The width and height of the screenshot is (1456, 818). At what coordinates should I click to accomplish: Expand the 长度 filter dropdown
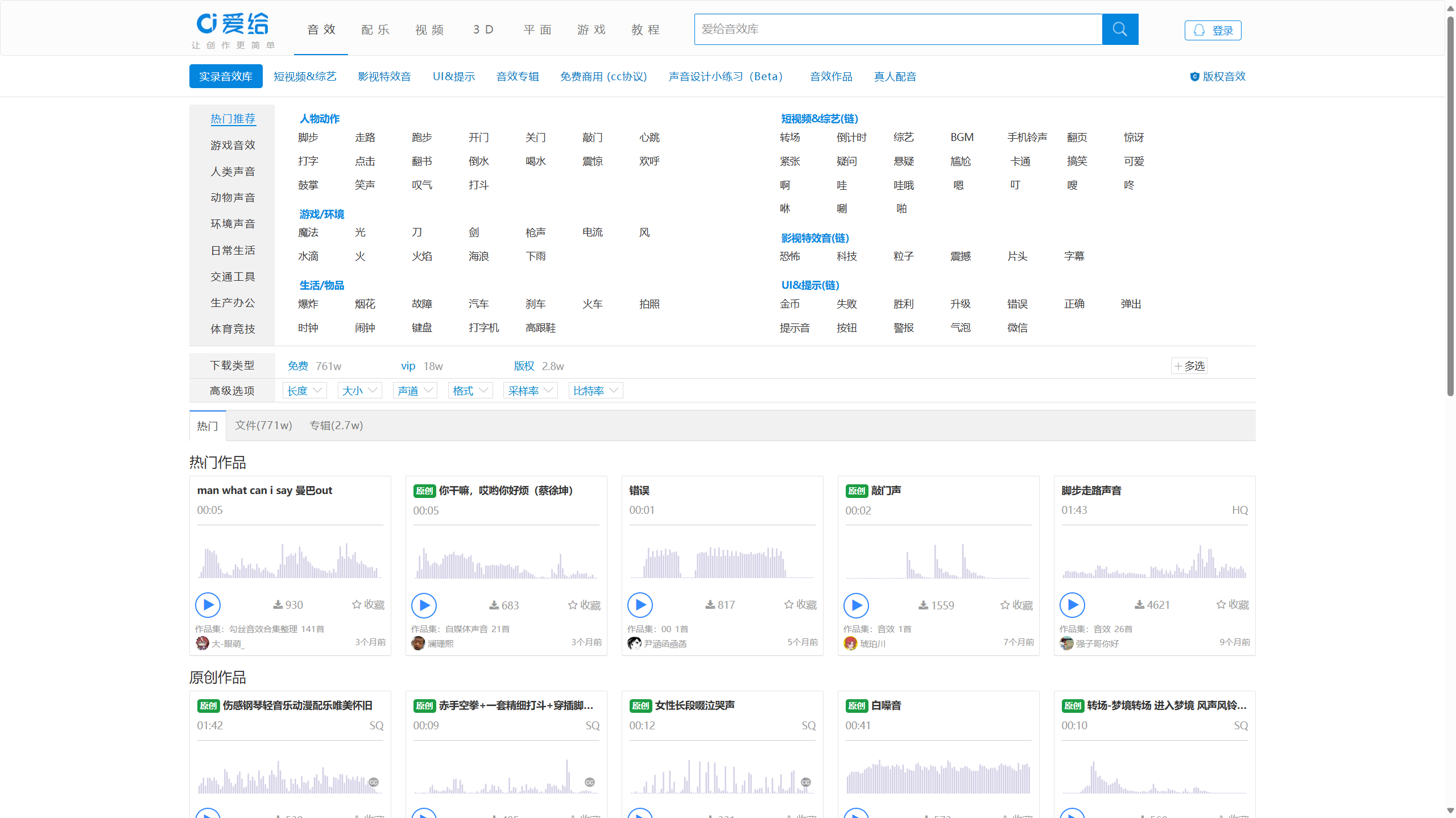pos(304,391)
